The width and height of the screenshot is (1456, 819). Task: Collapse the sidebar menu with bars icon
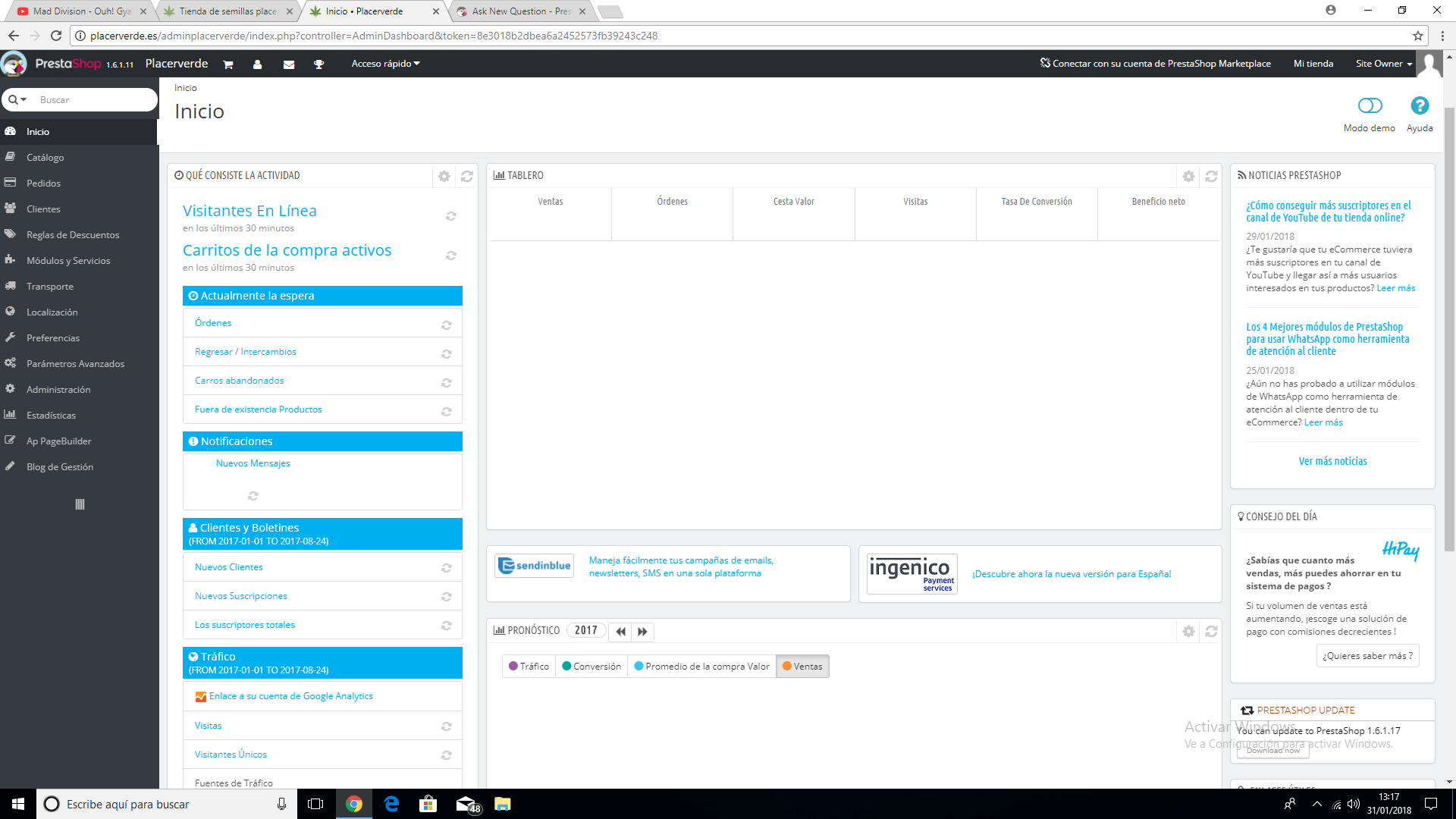pos(80,504)
